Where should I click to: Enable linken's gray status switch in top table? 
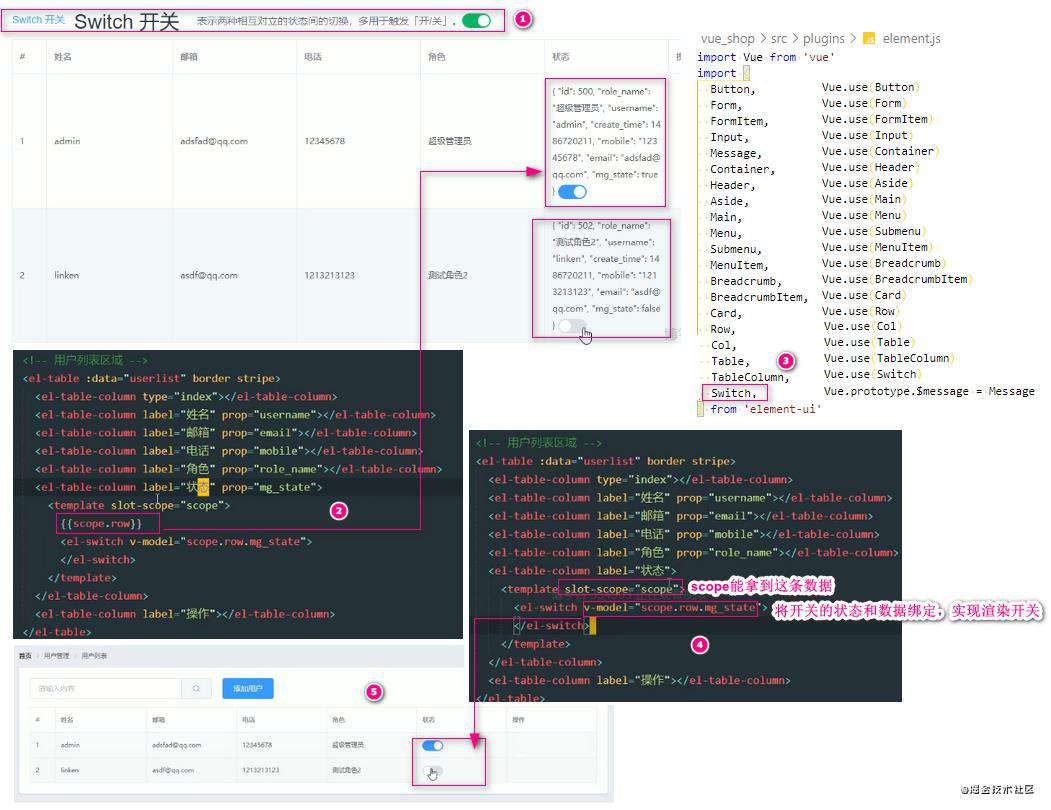(x=572, y=326)
